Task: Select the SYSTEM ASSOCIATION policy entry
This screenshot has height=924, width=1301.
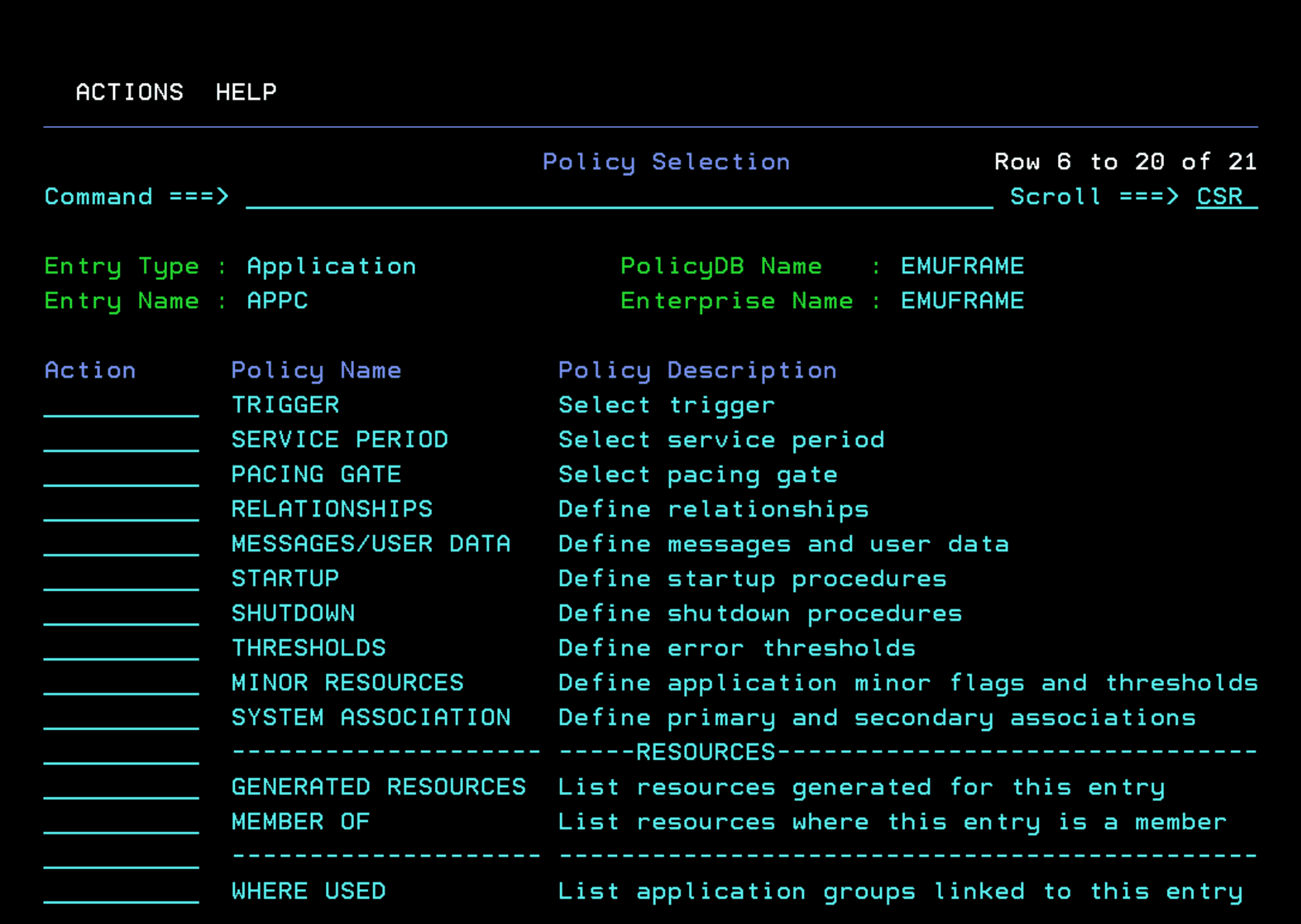Action: 370,718
